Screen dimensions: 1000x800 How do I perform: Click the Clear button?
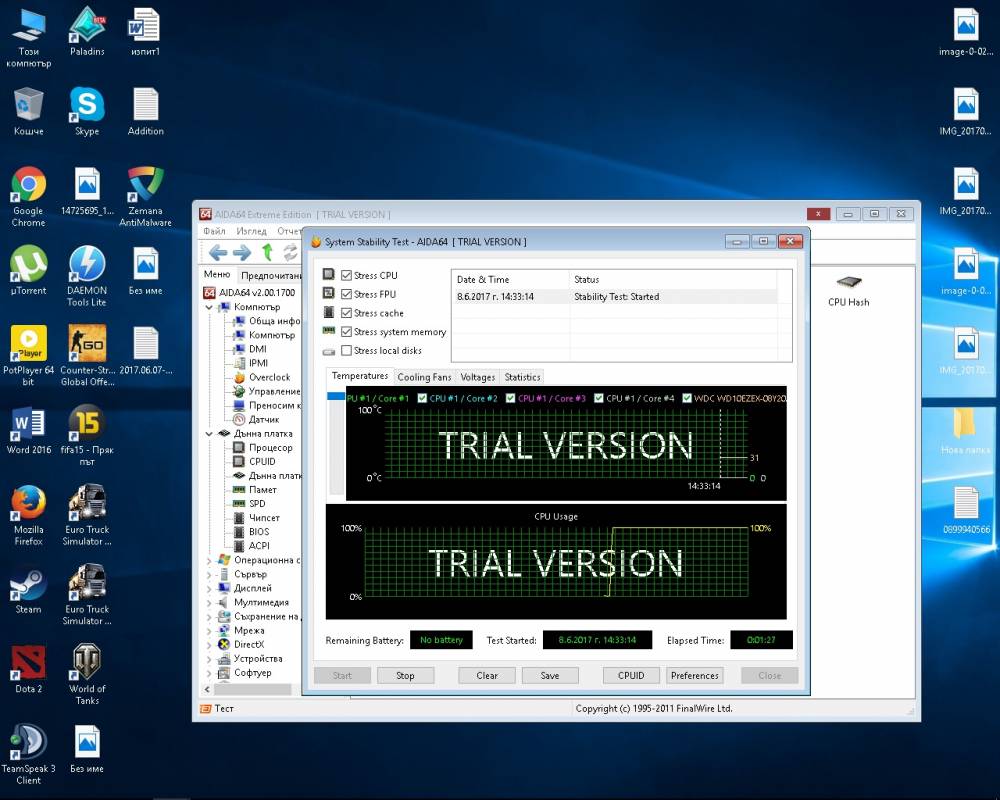[487, 676]
